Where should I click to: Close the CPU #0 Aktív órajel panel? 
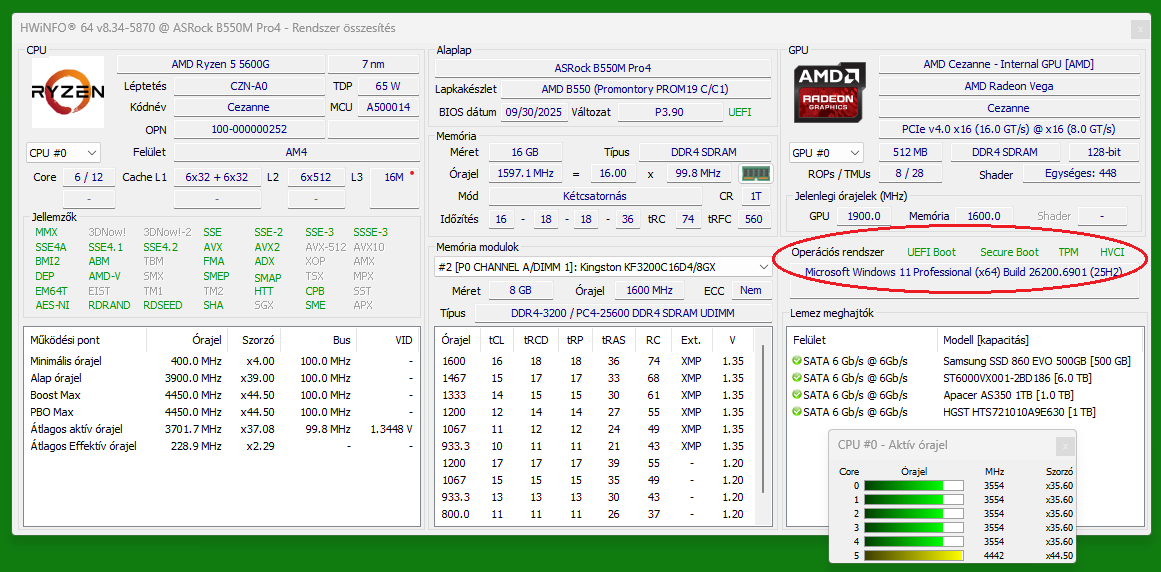tap(1065, 445)
